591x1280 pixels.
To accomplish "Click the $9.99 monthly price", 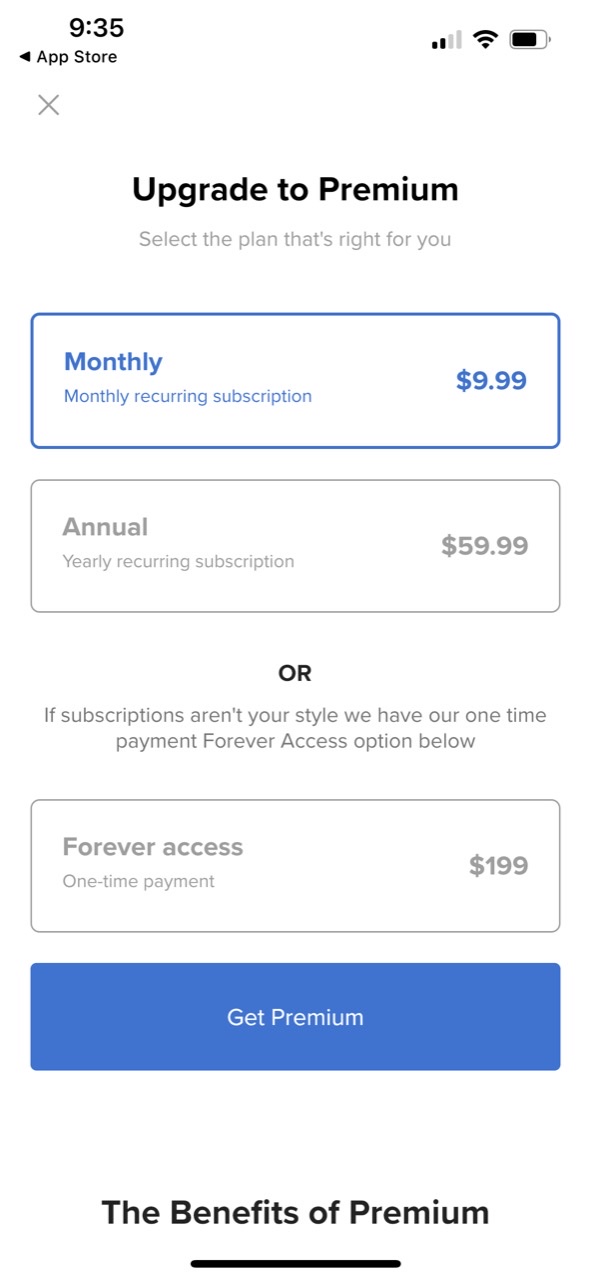I will pyautogui.click(x=491, y=381).
